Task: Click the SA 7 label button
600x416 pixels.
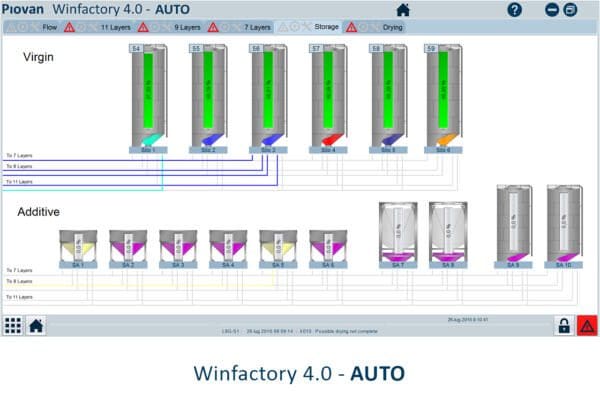Action: 398,265
